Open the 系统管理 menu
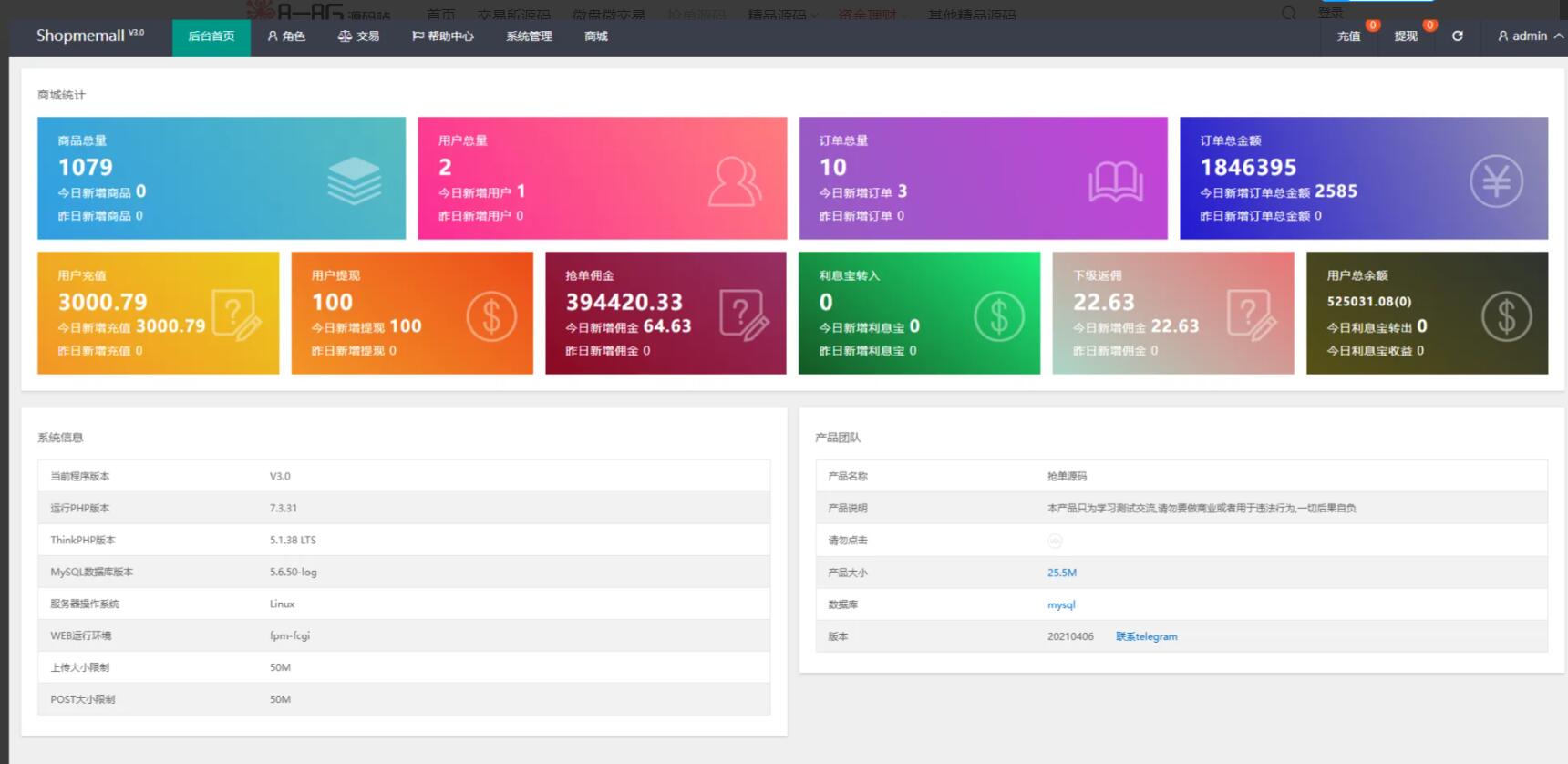Image resolution: width=1568 pixels, height=764 pixels. (529, 36)
